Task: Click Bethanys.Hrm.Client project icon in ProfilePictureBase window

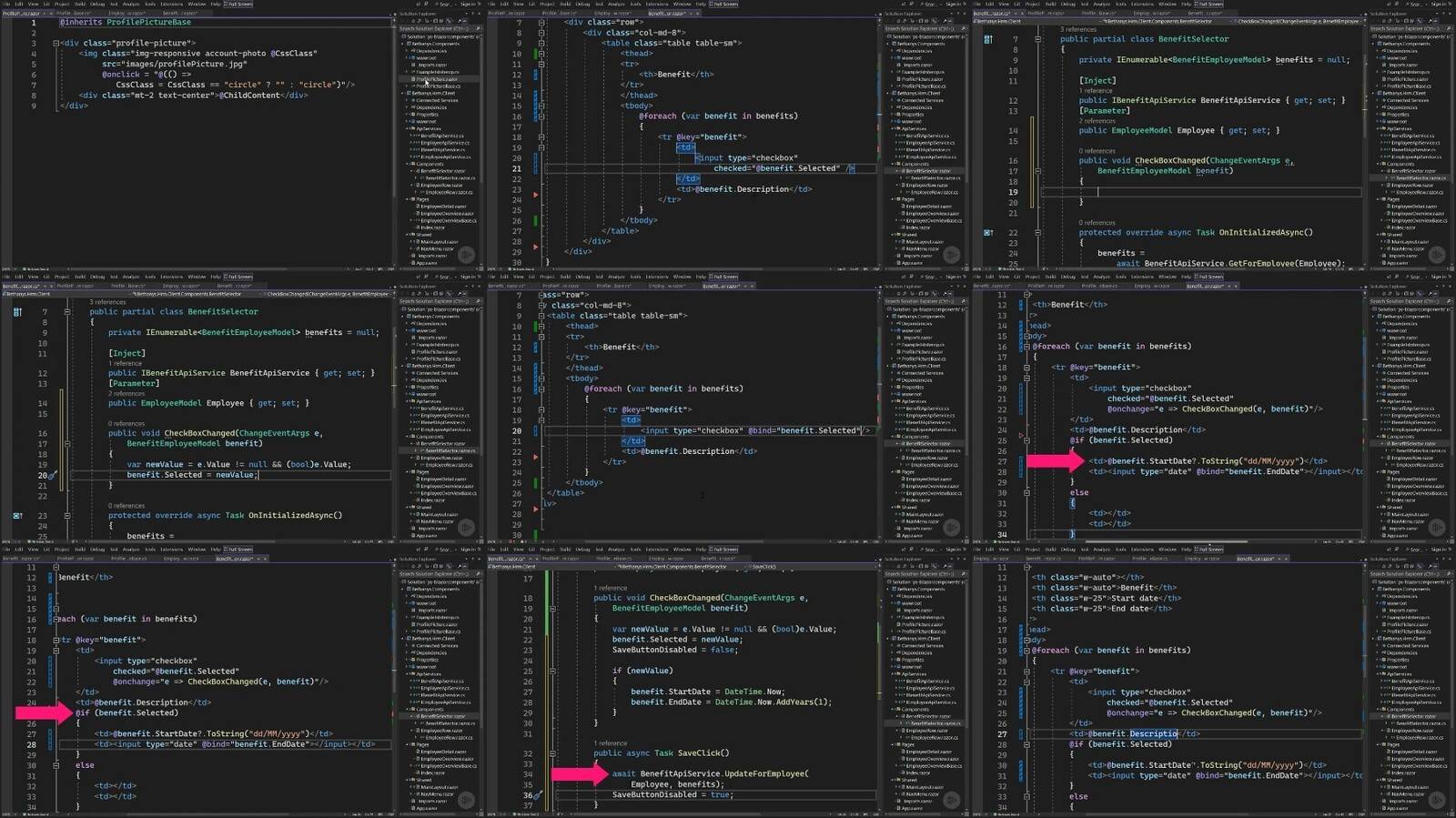Action: click(409, 94)
